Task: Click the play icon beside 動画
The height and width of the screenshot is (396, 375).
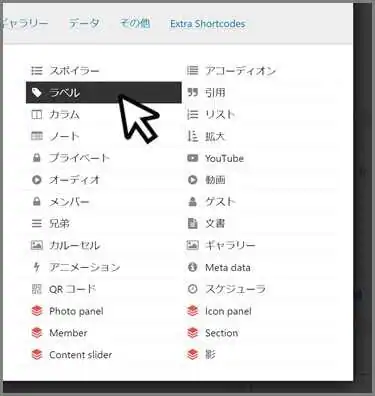Action: (x=192, y=180)
